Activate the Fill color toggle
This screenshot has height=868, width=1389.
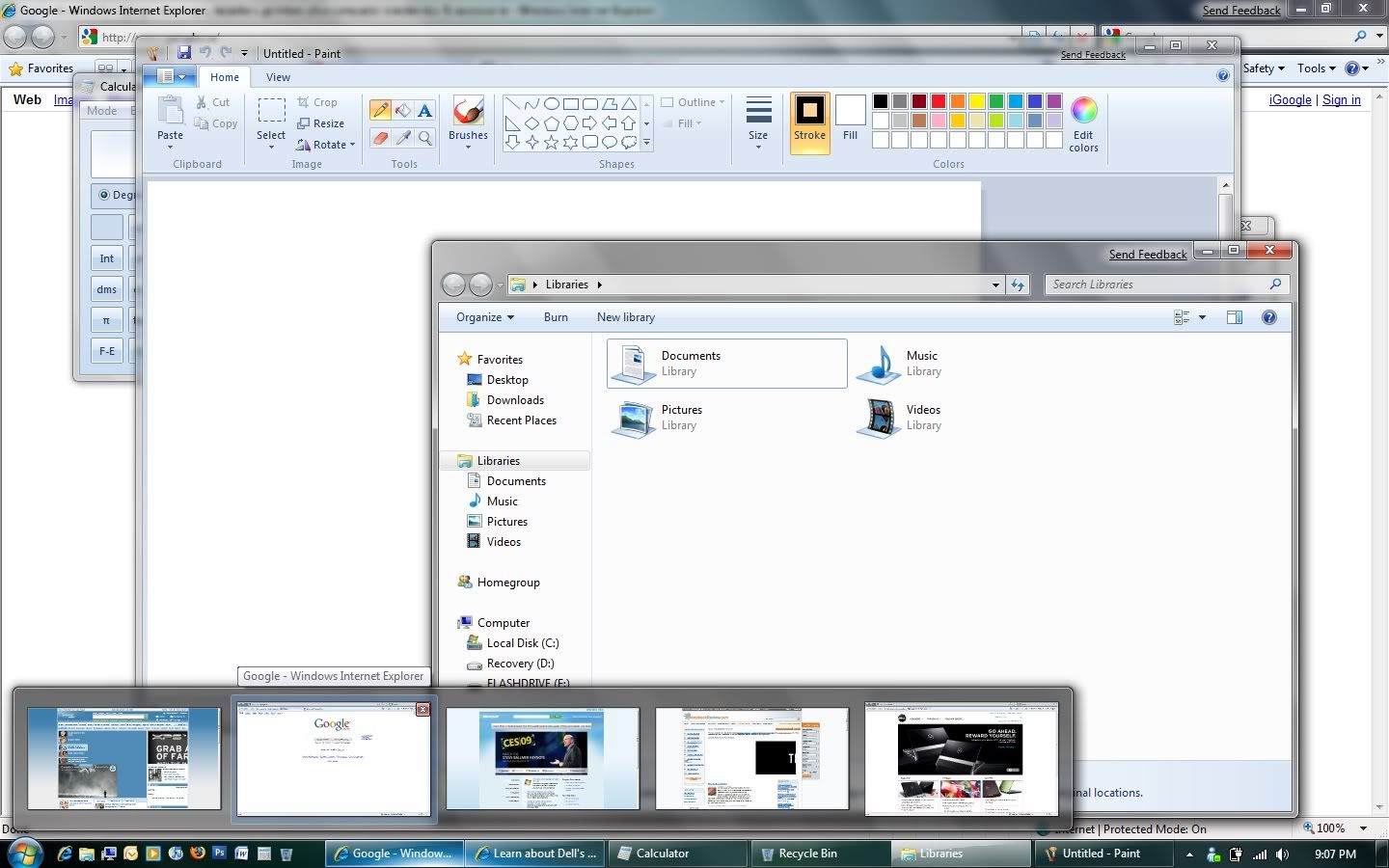click(850, 120)
